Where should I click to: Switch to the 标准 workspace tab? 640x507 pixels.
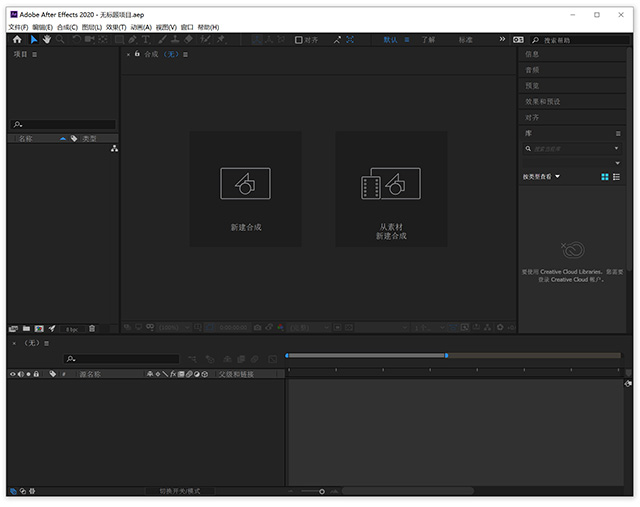pos(466,40)
